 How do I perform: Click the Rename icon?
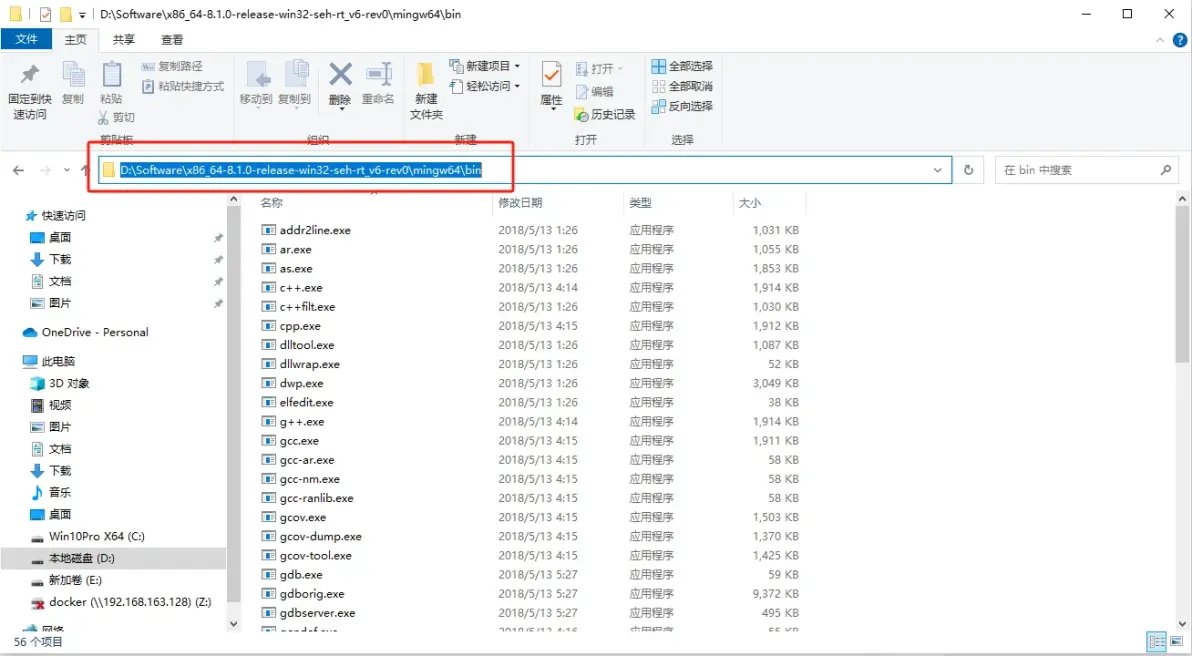[378, 74]
